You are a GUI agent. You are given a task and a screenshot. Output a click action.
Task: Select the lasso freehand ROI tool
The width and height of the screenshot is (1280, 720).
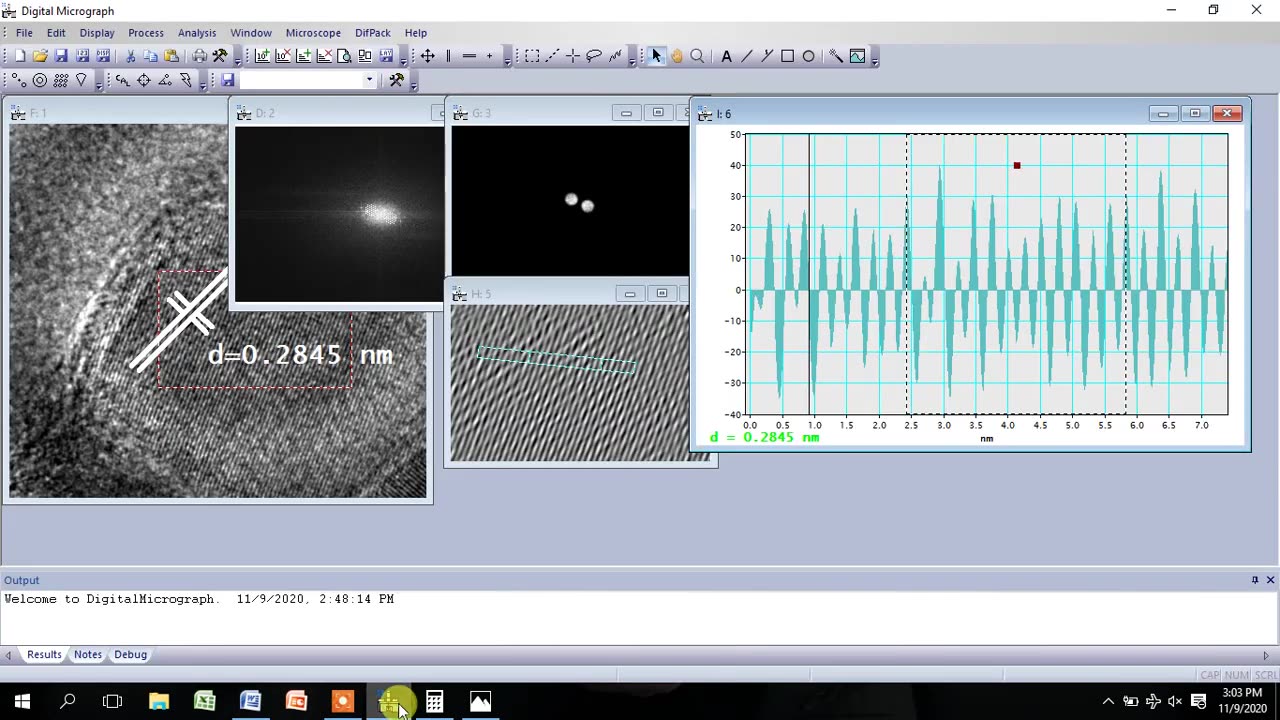594,56
